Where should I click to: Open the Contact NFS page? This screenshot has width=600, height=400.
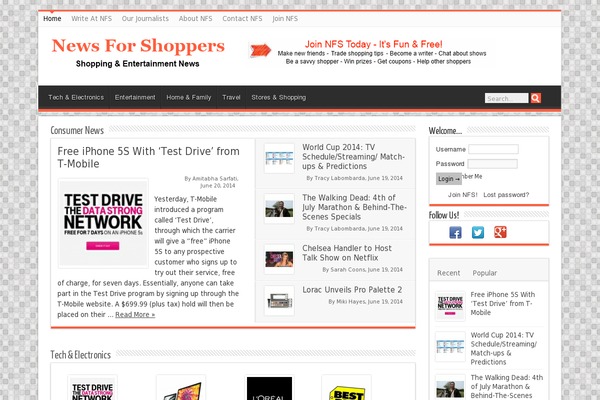[242, 18]
